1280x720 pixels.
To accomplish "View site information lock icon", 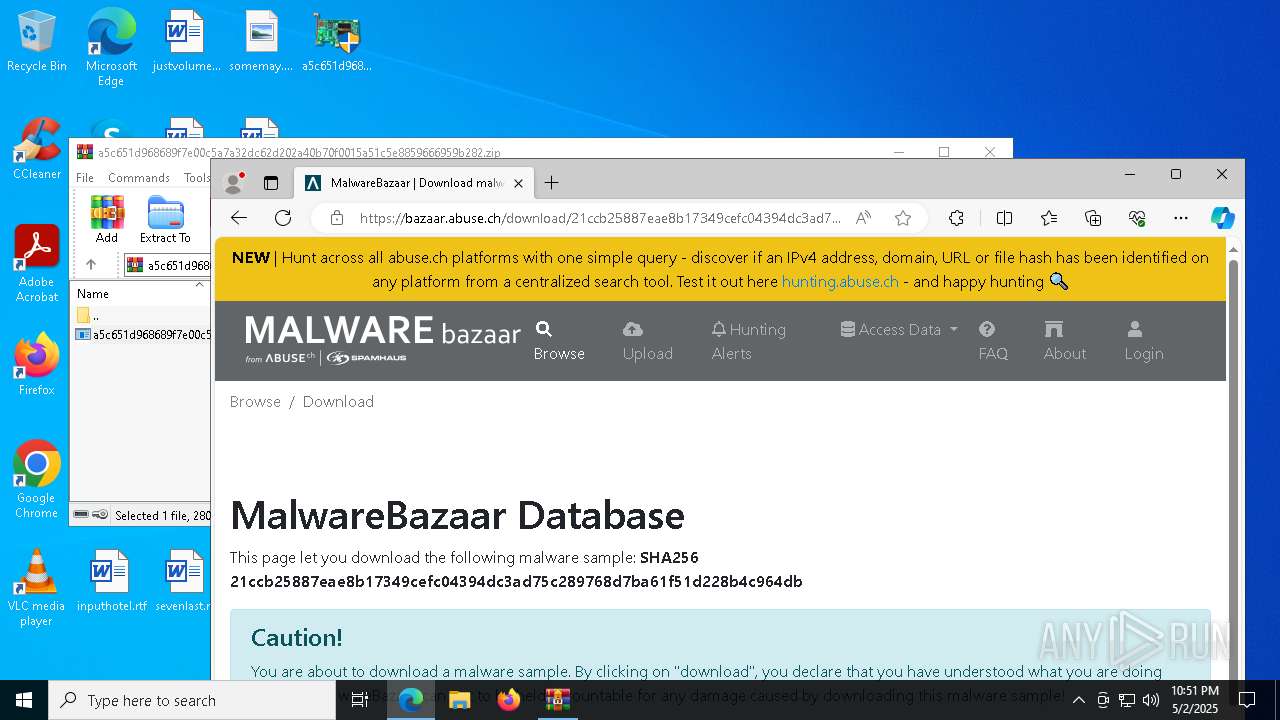I will tap(337, 218).
